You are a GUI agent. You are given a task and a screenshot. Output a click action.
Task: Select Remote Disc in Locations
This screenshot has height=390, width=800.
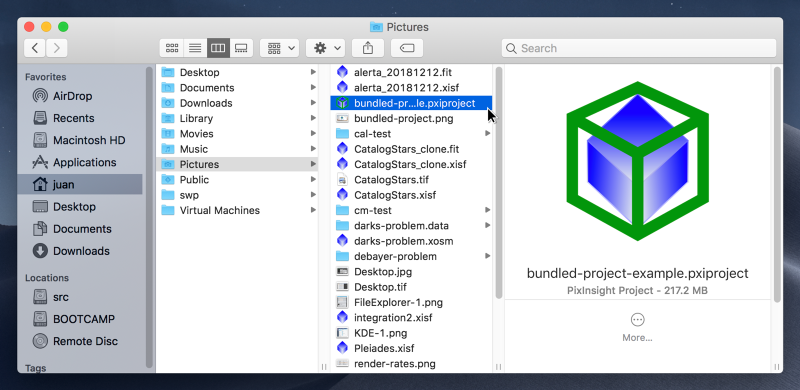[80, 341]
